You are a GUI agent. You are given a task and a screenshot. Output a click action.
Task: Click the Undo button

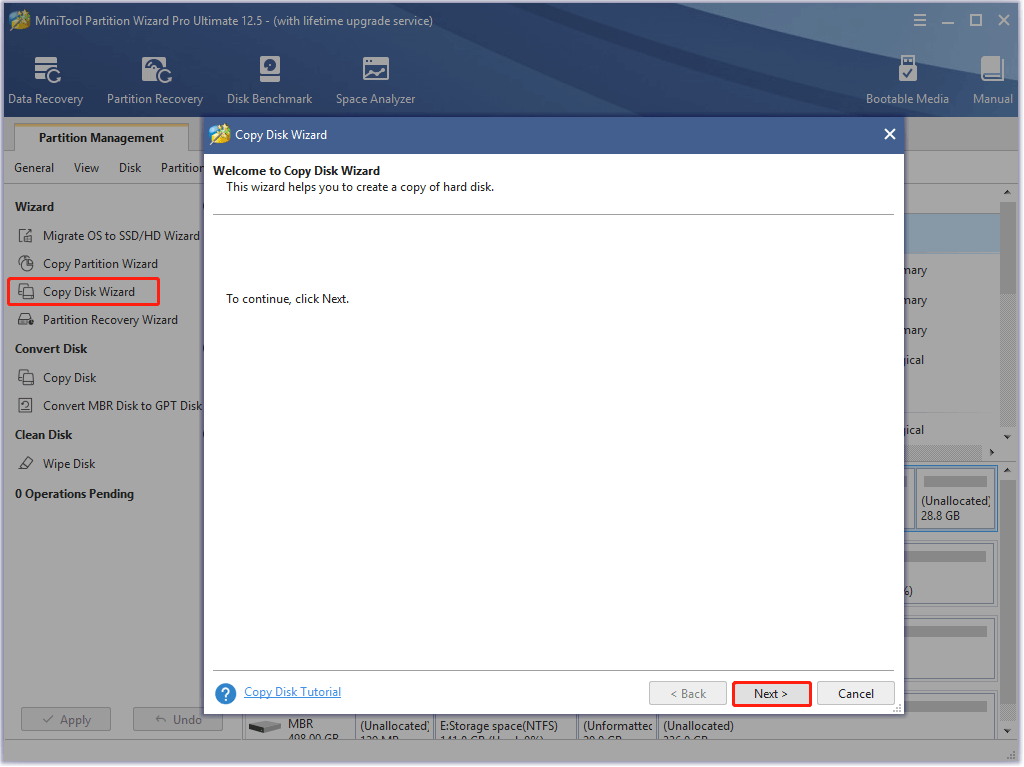coord(178,719)
